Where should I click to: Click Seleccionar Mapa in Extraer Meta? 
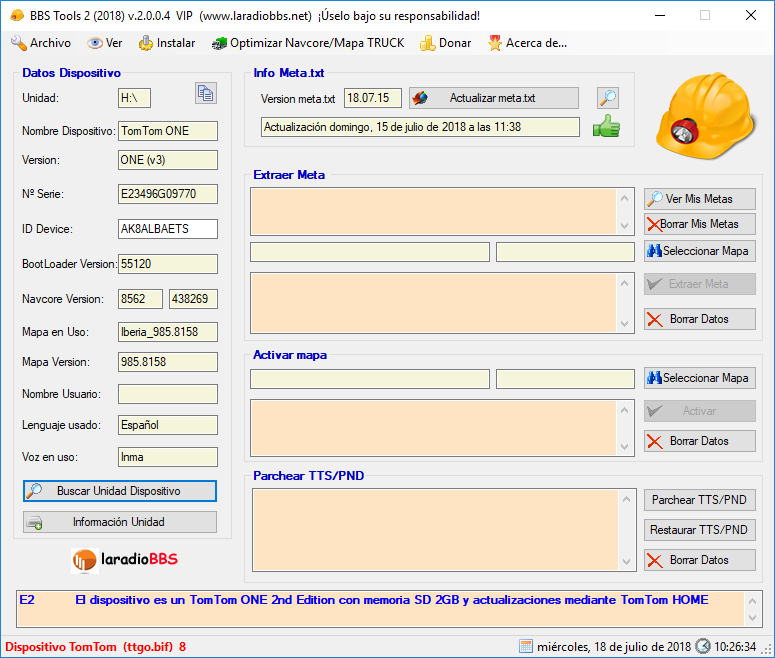tap(699, 251)
